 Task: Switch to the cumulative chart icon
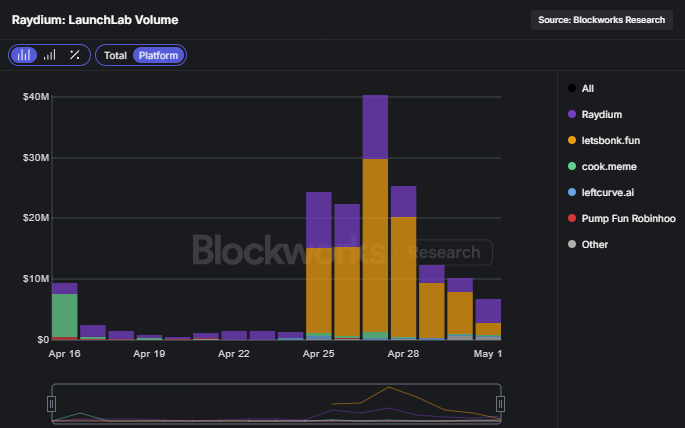(49, 55)
